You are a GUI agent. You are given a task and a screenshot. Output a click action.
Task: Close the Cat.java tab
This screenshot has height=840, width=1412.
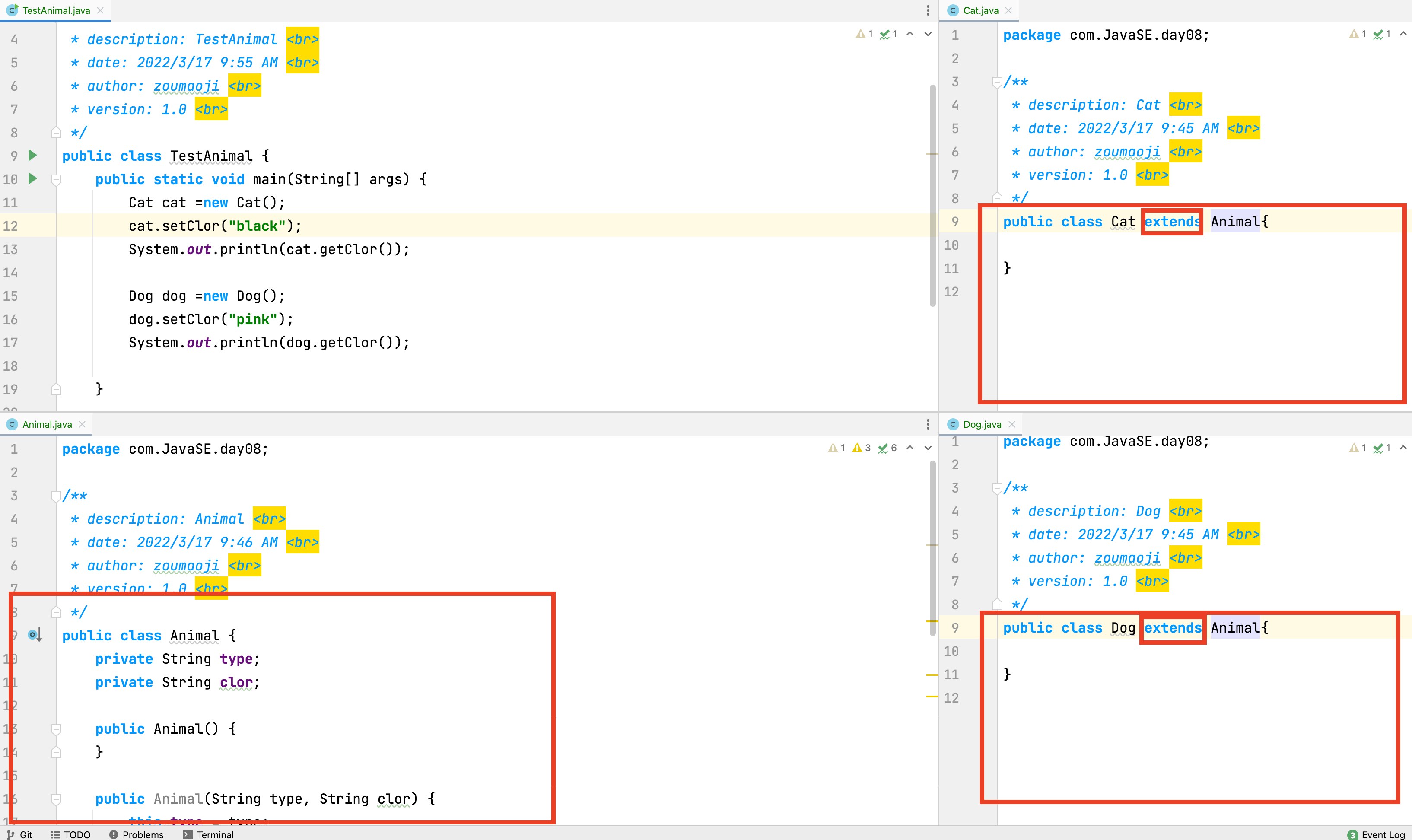[1008, 10]
